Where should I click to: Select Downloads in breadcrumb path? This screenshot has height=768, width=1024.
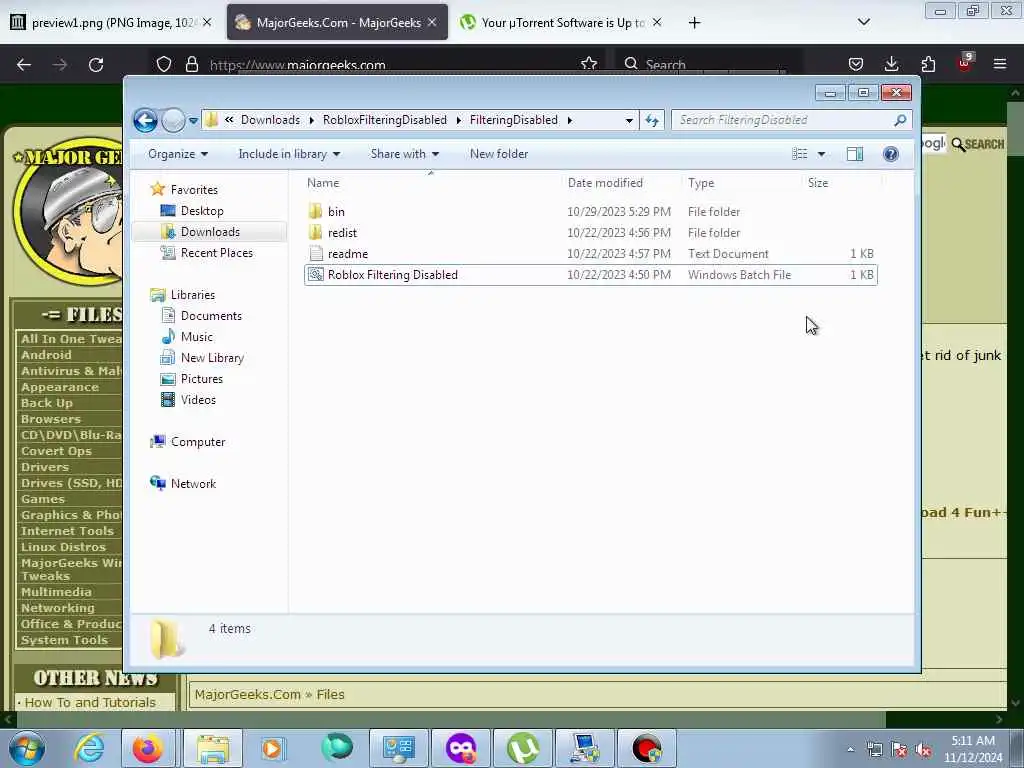(270, 120)
